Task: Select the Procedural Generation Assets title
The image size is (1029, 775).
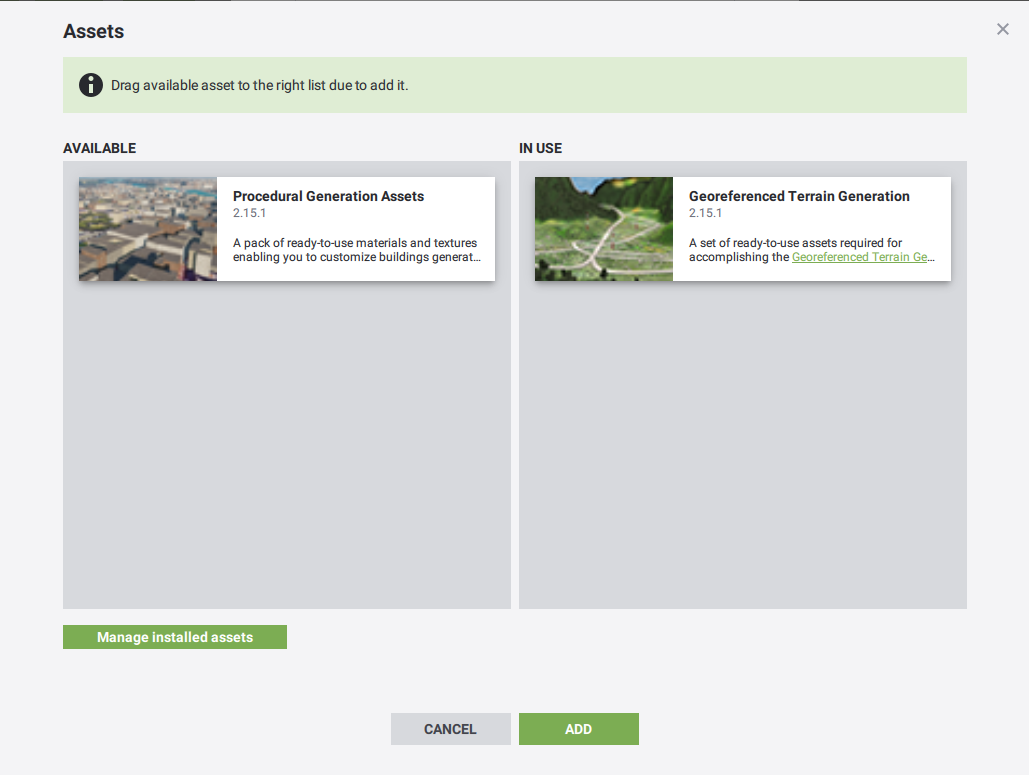Action: (328, 196)
